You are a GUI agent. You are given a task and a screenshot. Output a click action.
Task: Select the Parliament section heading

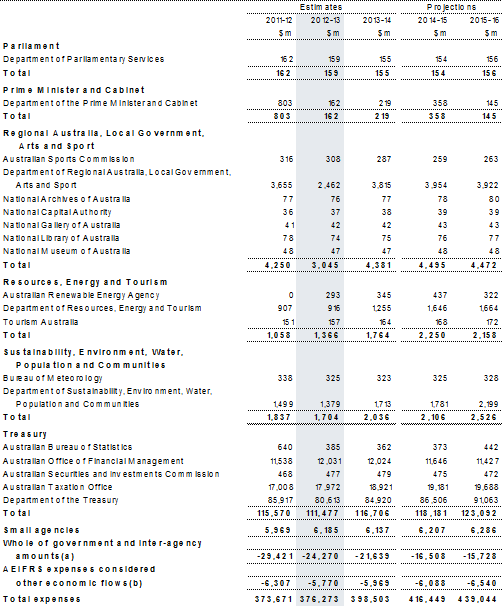tap(31, 46)
